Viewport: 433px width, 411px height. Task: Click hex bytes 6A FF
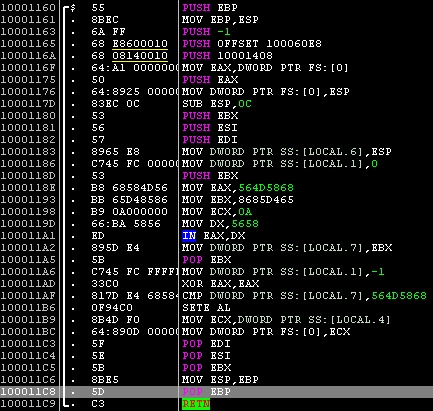point(108,32)
